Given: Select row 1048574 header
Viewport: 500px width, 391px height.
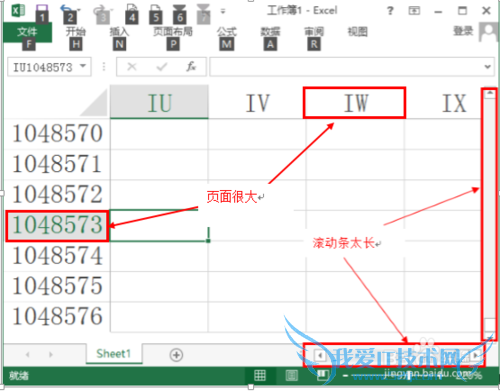Looking at the screenshot, I should 57,256.
